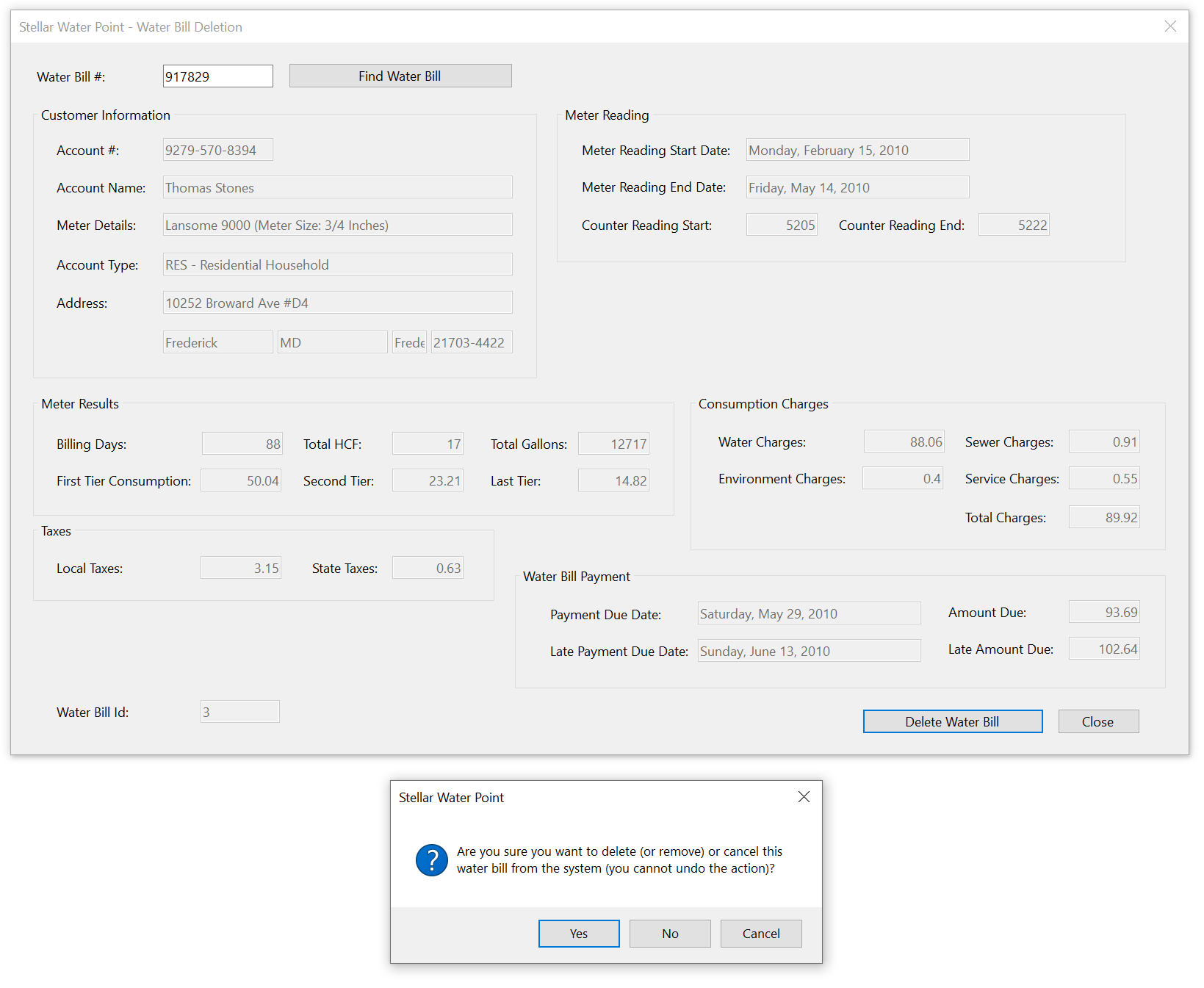
Task: Close the Water Bill Deletion window with X
Action: 1170,26
